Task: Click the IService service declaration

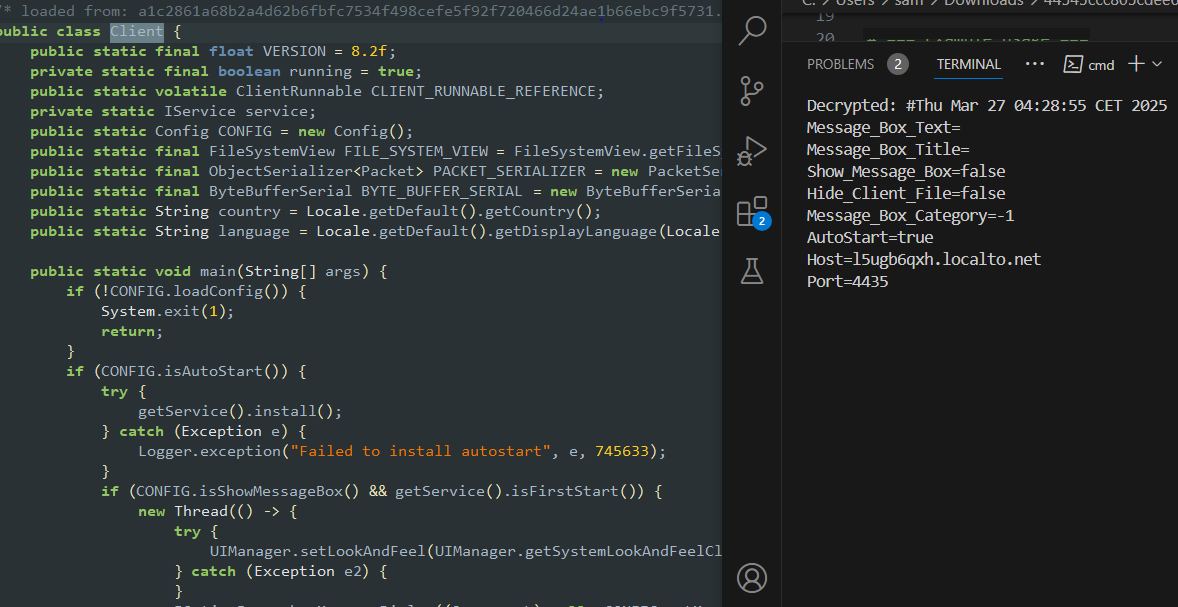Action: (x=173, y=111)
